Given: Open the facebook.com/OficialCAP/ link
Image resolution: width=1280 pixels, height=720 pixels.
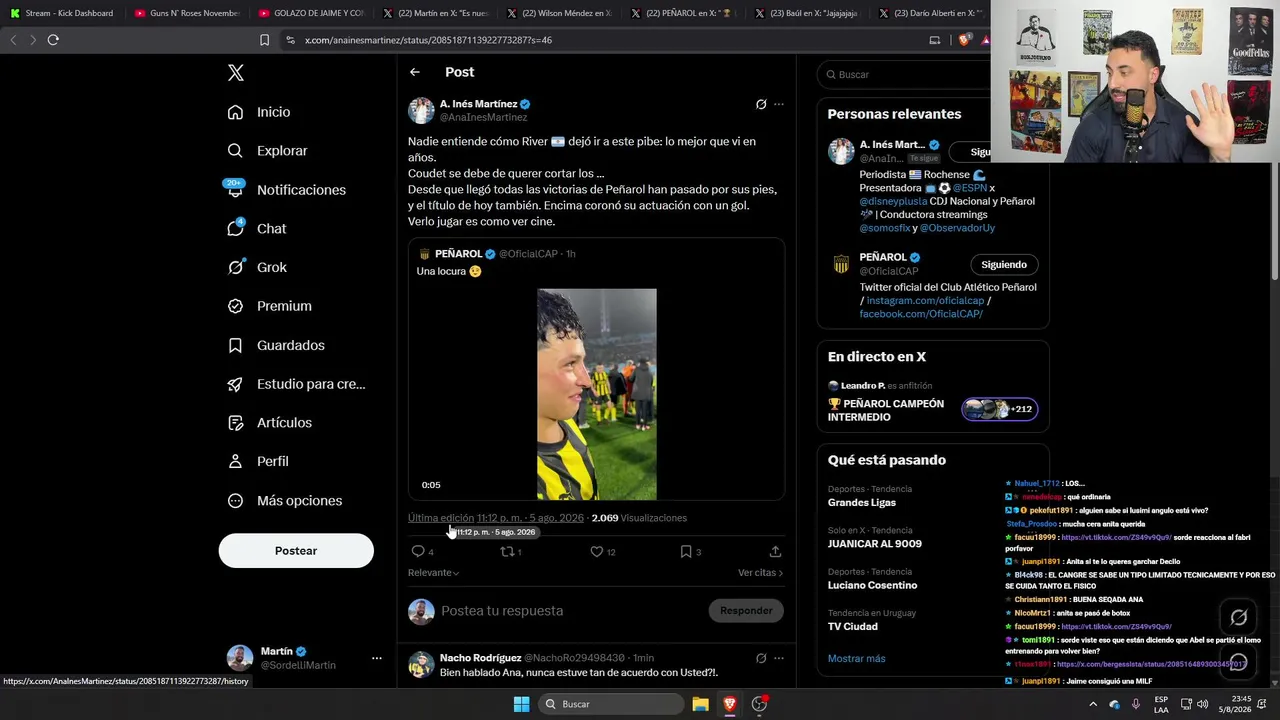Looking at the screenshot, I should point(921,314).
